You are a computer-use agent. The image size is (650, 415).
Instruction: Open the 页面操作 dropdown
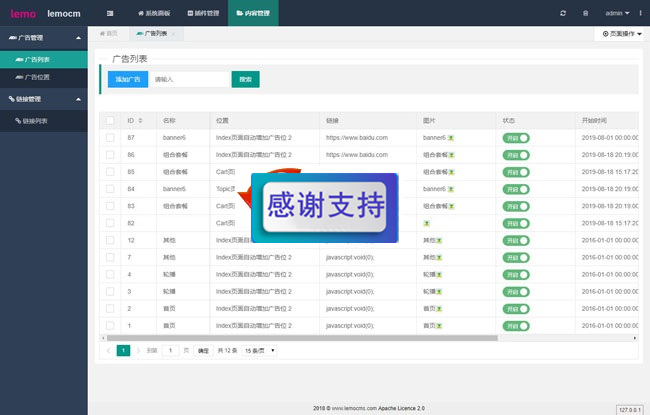622,34
